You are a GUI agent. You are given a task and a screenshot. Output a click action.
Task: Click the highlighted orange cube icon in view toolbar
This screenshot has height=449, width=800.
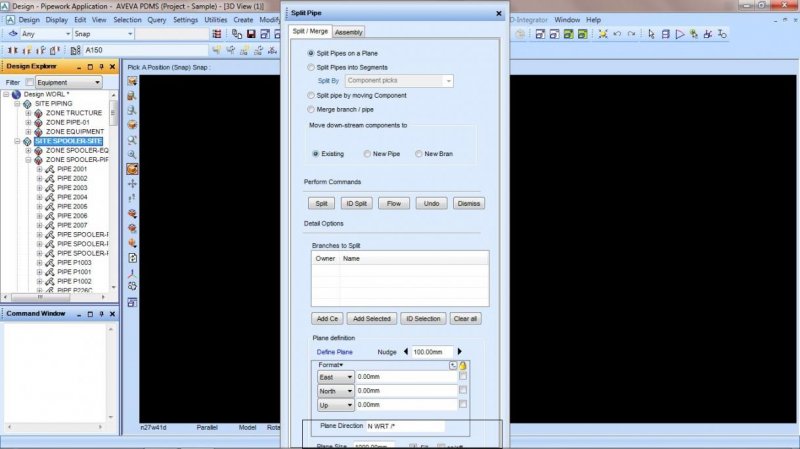click(x=132, y=169)
